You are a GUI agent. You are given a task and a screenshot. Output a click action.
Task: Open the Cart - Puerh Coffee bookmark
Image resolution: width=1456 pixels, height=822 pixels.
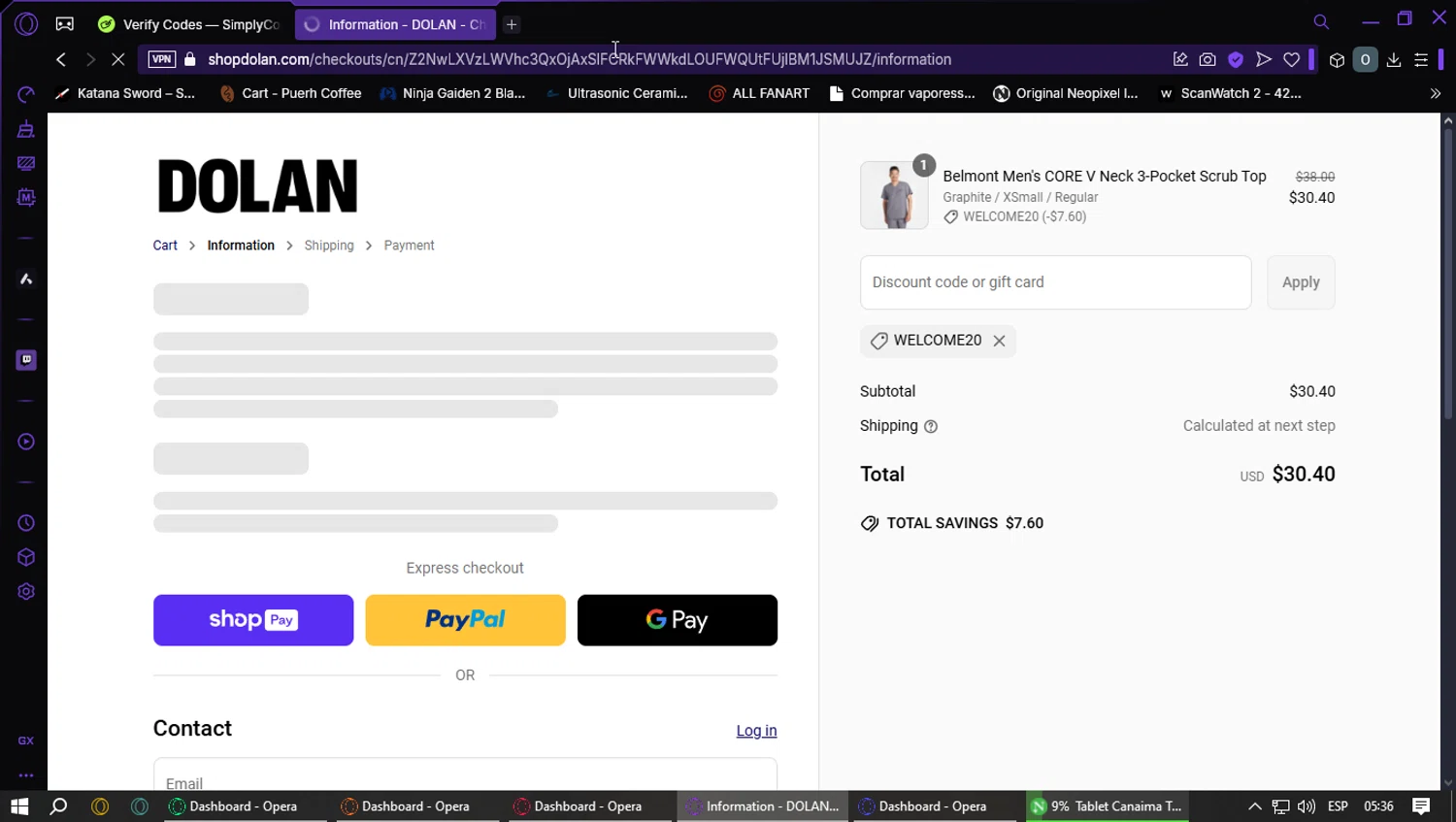click(291, 93)
